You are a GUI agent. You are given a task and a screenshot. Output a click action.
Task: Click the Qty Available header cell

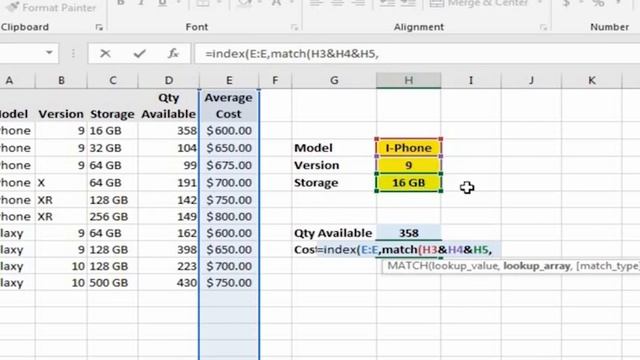tap(169, 106)
